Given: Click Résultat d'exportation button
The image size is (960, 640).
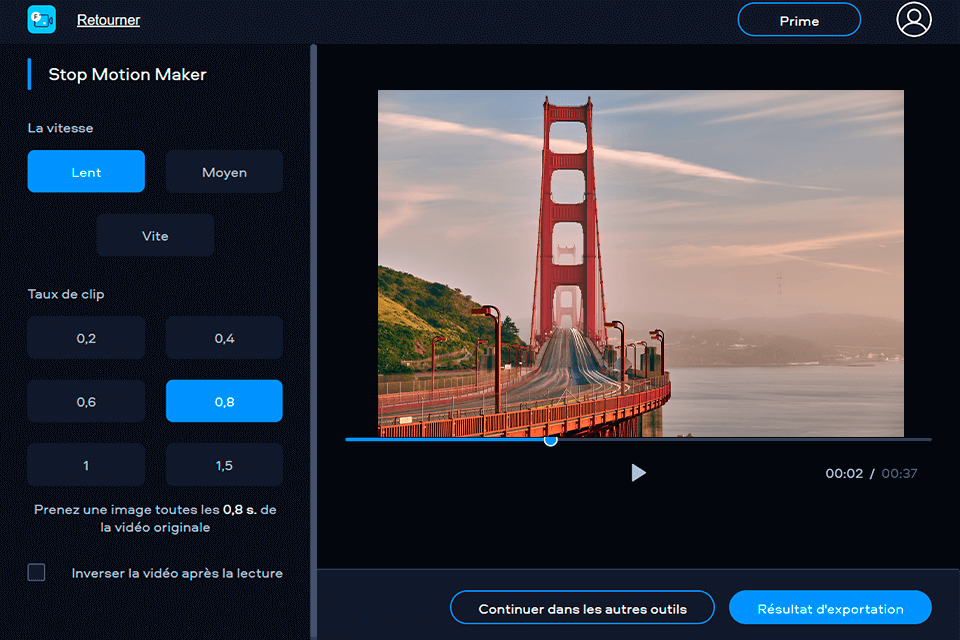Looking at the screenshot, I should tap(830, 608).
